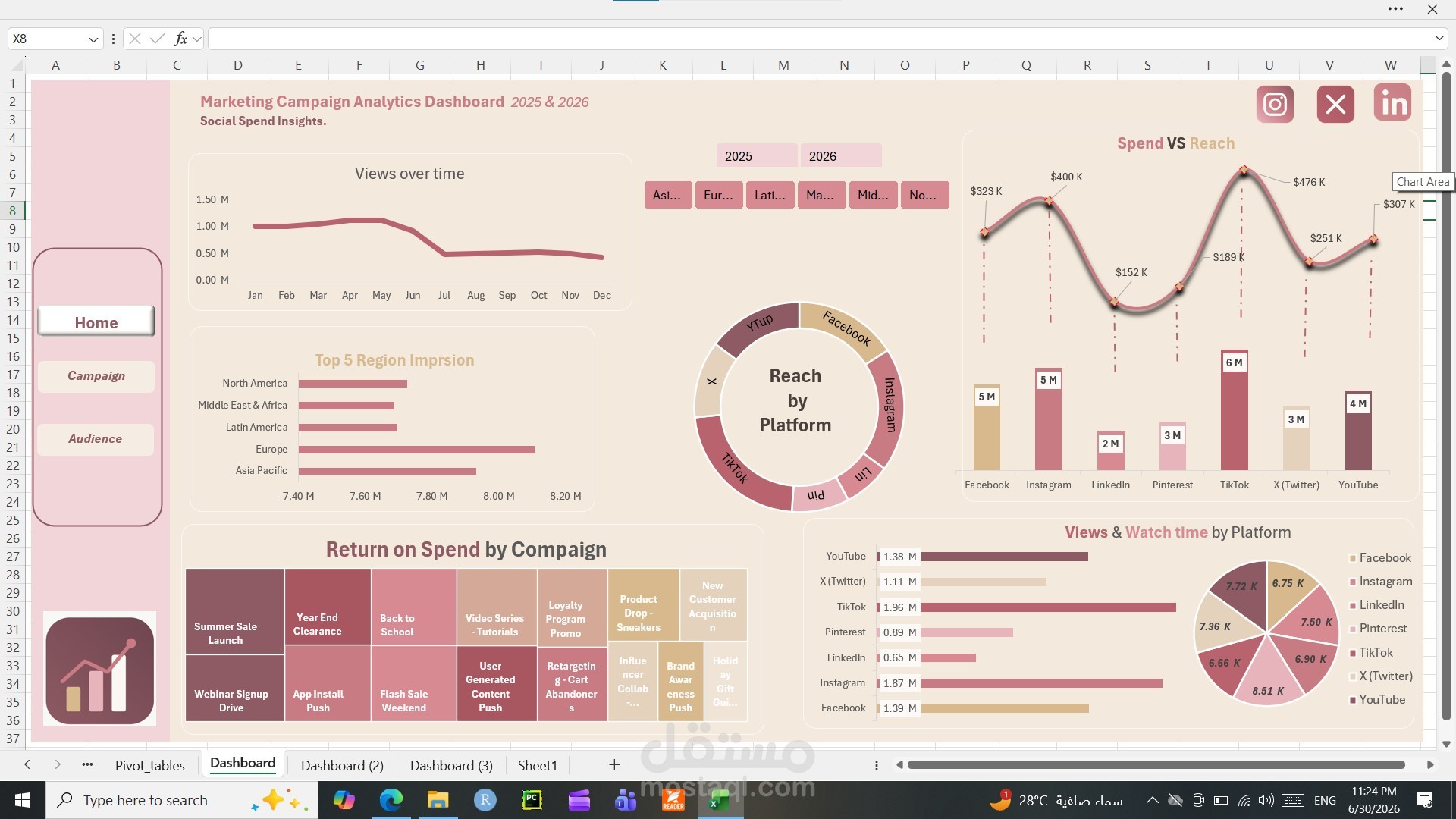Confirm formula entry checkmark icon

point(158,39)
